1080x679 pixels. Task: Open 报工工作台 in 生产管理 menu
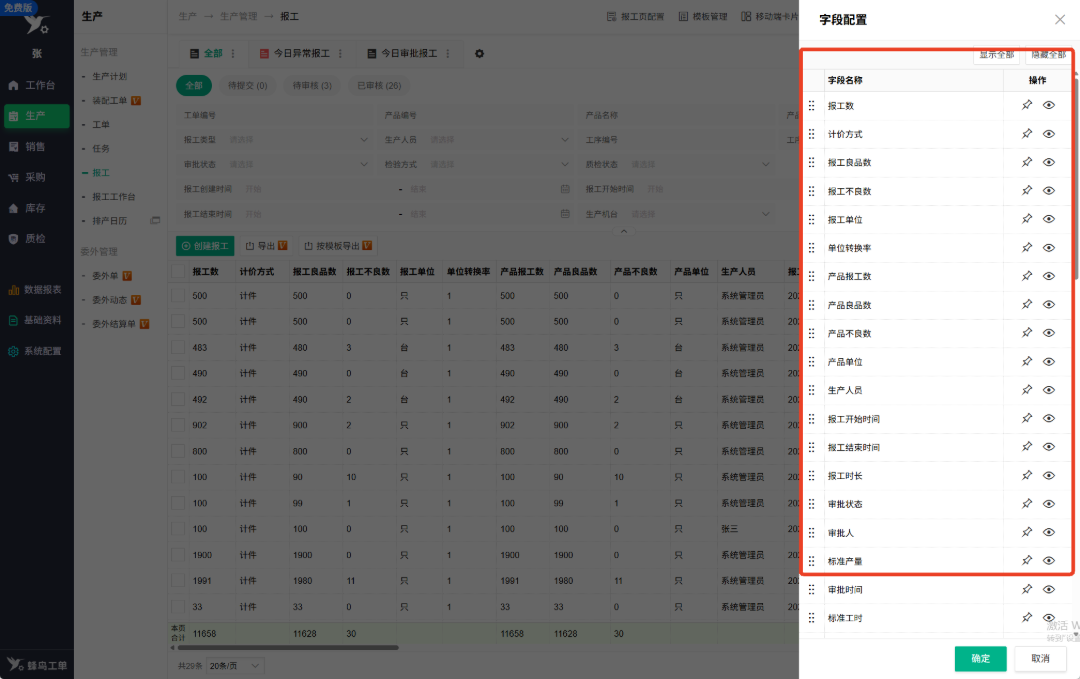tap(114, 196)
